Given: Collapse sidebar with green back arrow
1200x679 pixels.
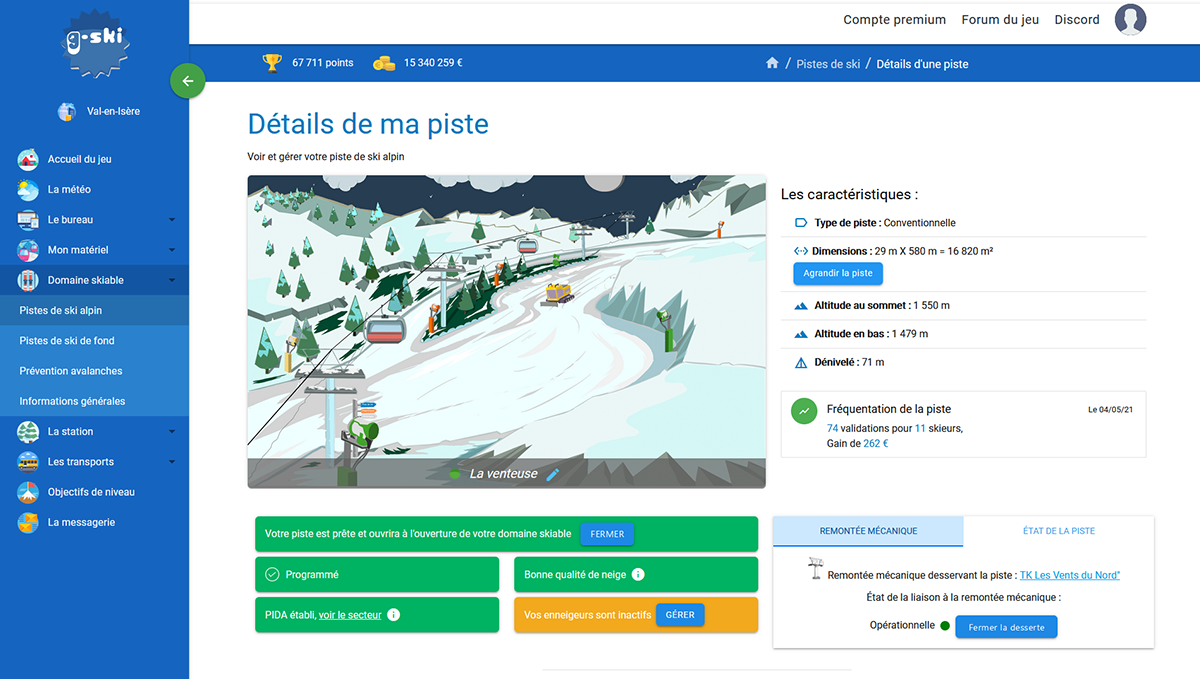Looking at the screenshot, I should click(x=188, y=81).
